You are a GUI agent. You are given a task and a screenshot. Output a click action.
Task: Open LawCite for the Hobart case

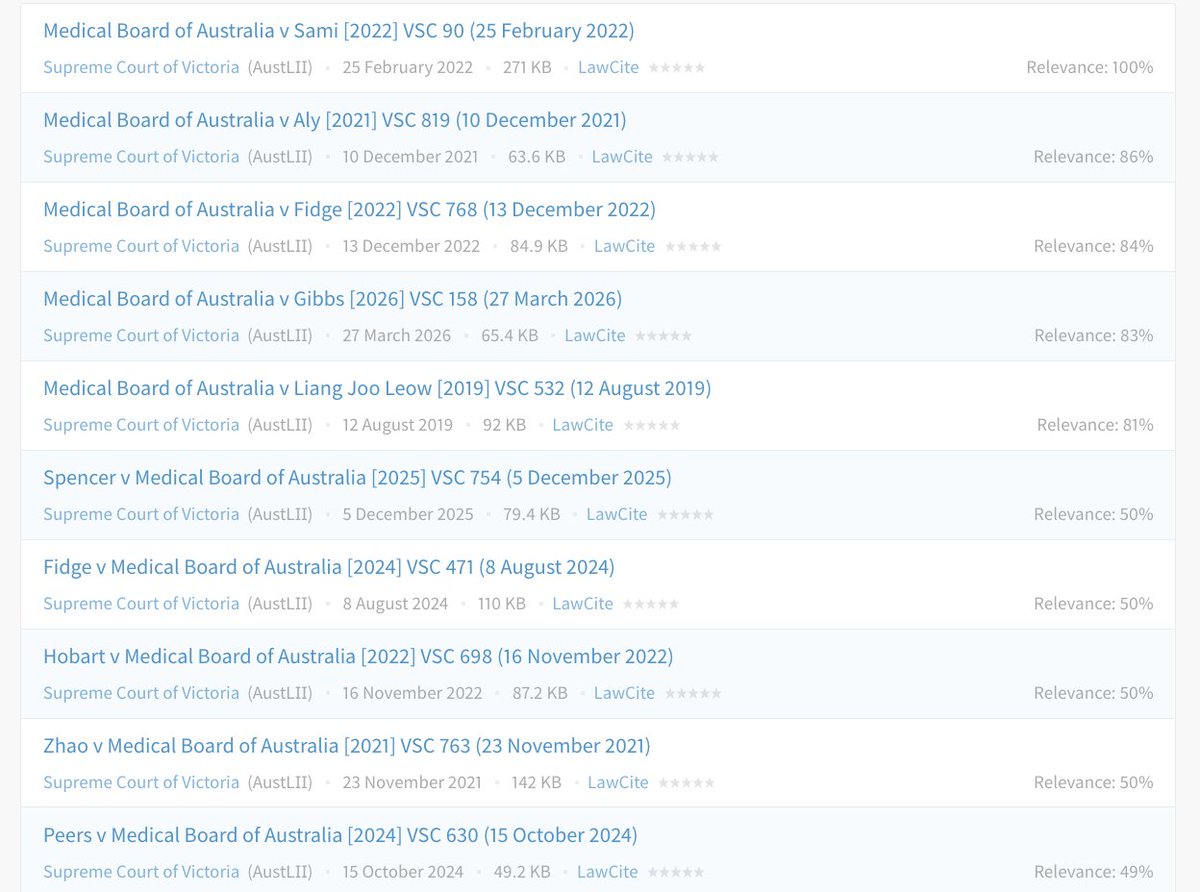(625, 692)
